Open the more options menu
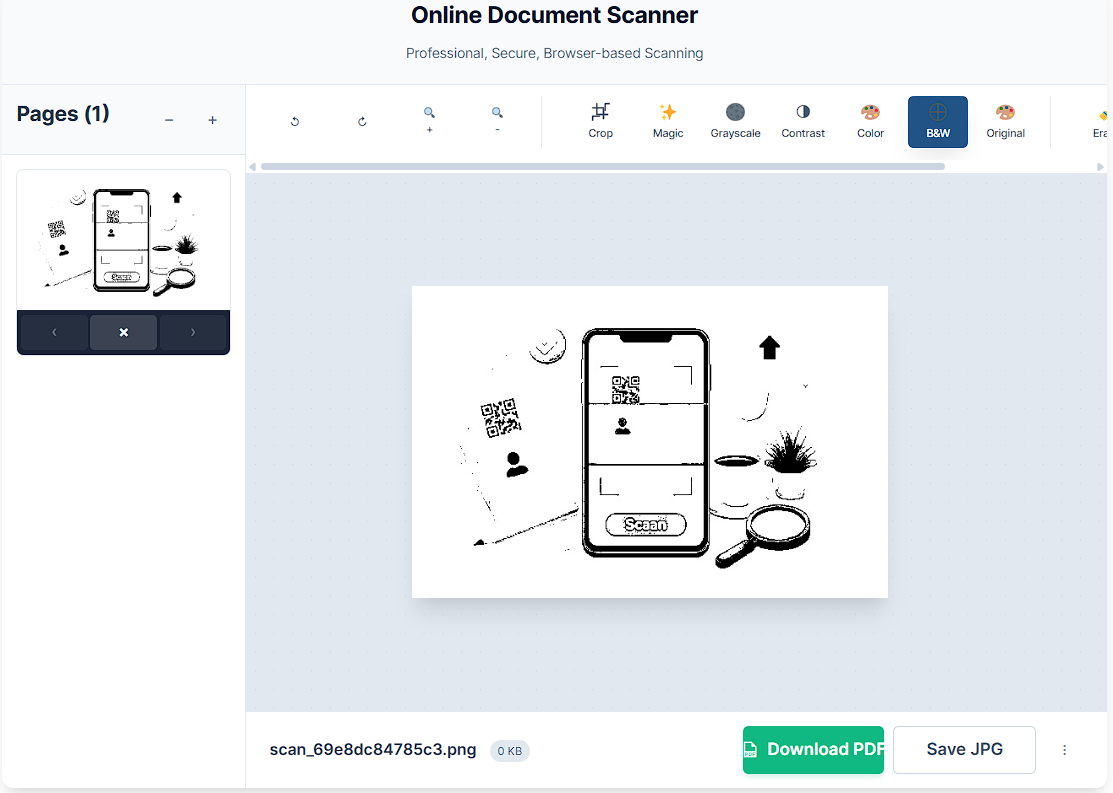 tap(1064, 750)
